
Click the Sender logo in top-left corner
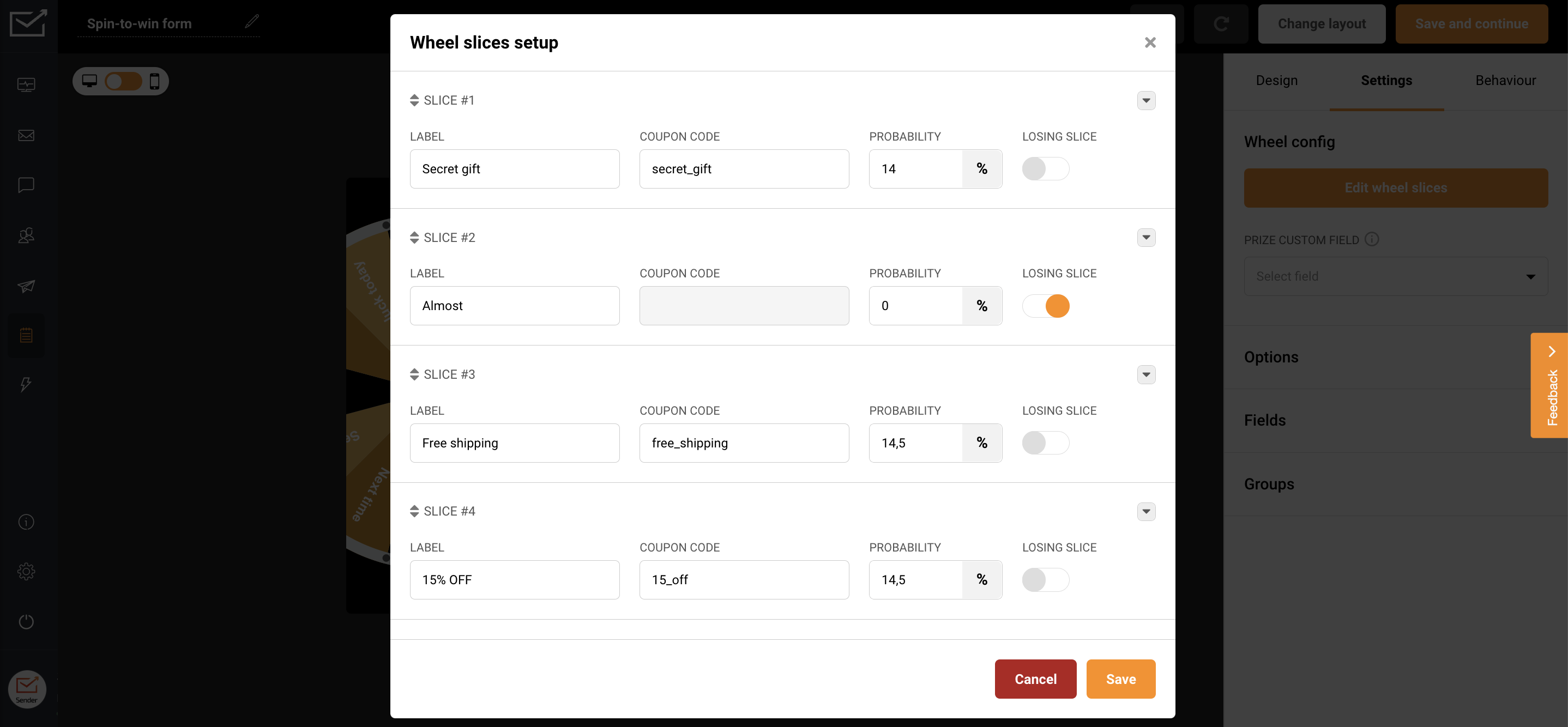(x=28, y=23)
